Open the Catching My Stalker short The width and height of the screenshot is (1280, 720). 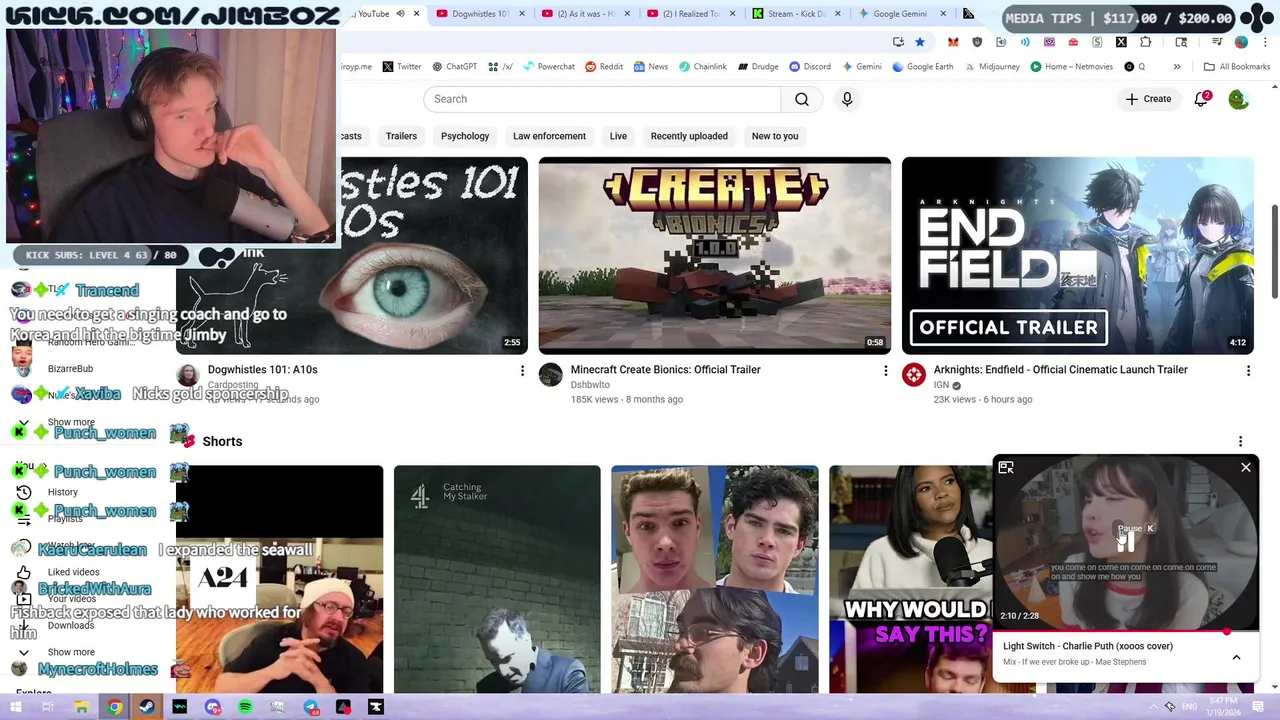pos(497,579)
